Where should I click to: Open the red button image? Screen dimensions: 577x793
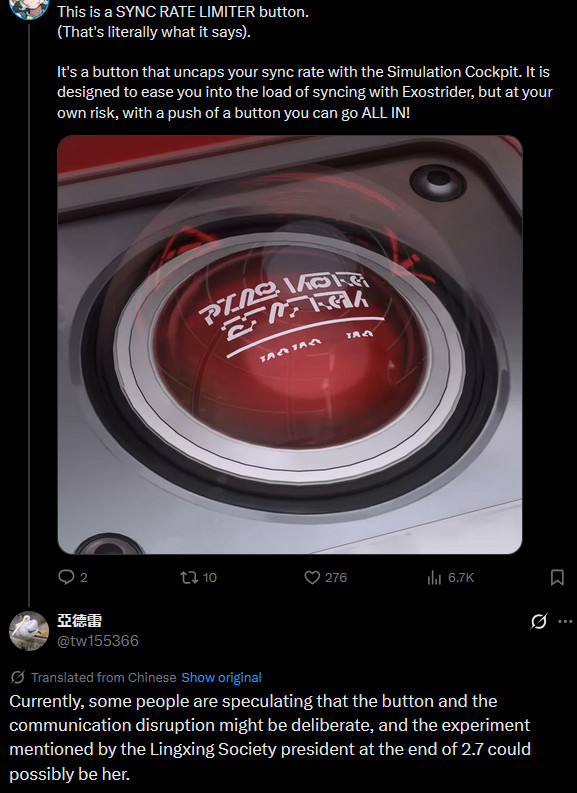point(290,344)
